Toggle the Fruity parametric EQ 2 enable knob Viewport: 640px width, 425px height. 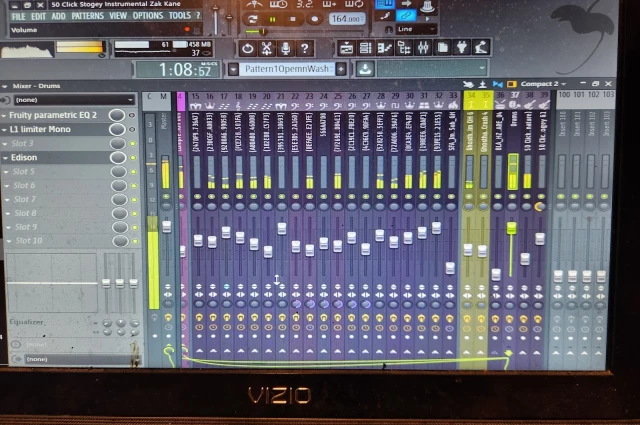click(116, 115)
